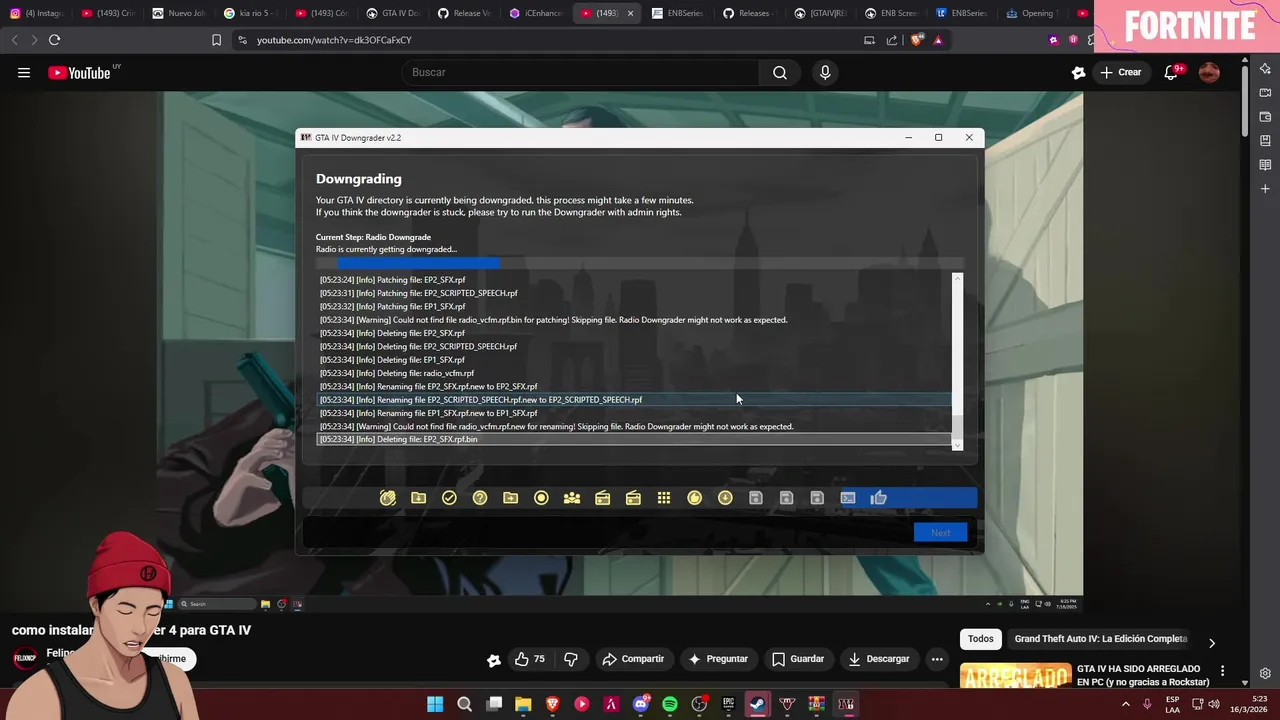The width and height of the screenshot is (1280, 720).
Task: Go back to the previous page
Action: click(14, 40)
